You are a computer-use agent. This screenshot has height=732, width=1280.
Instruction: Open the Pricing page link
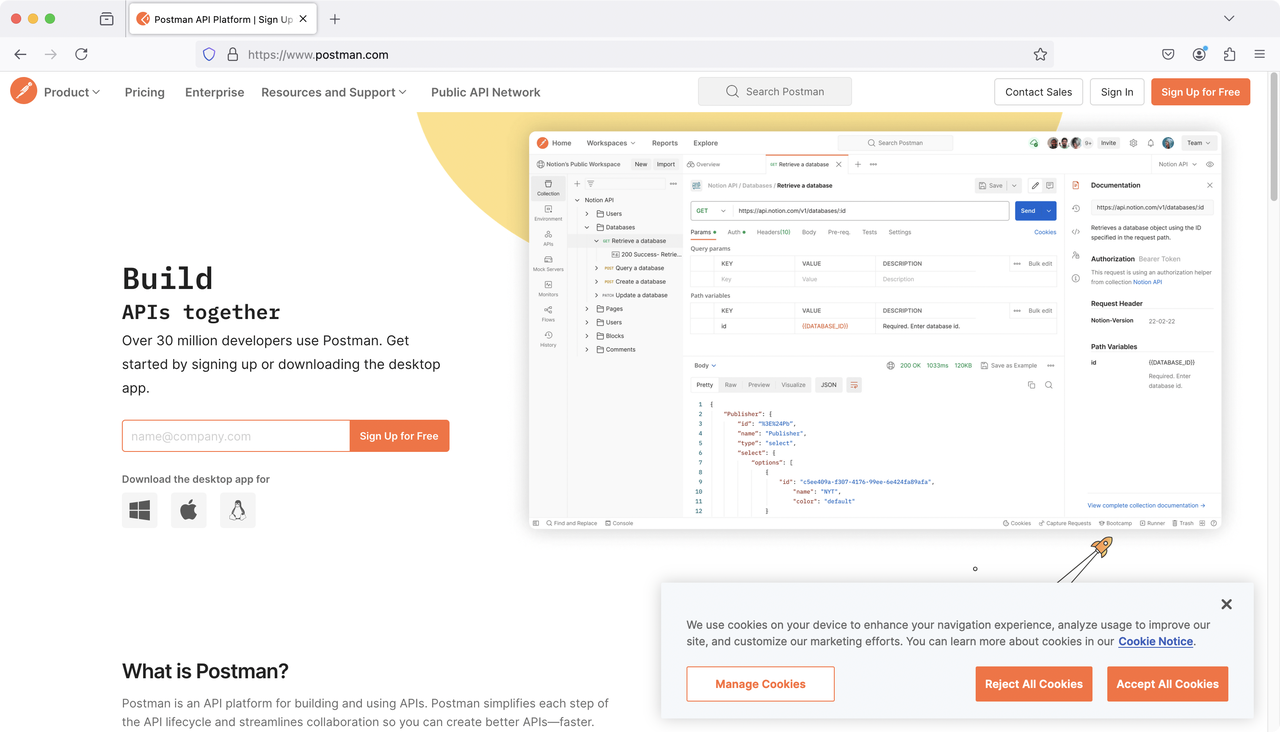(x=145, y=92)
